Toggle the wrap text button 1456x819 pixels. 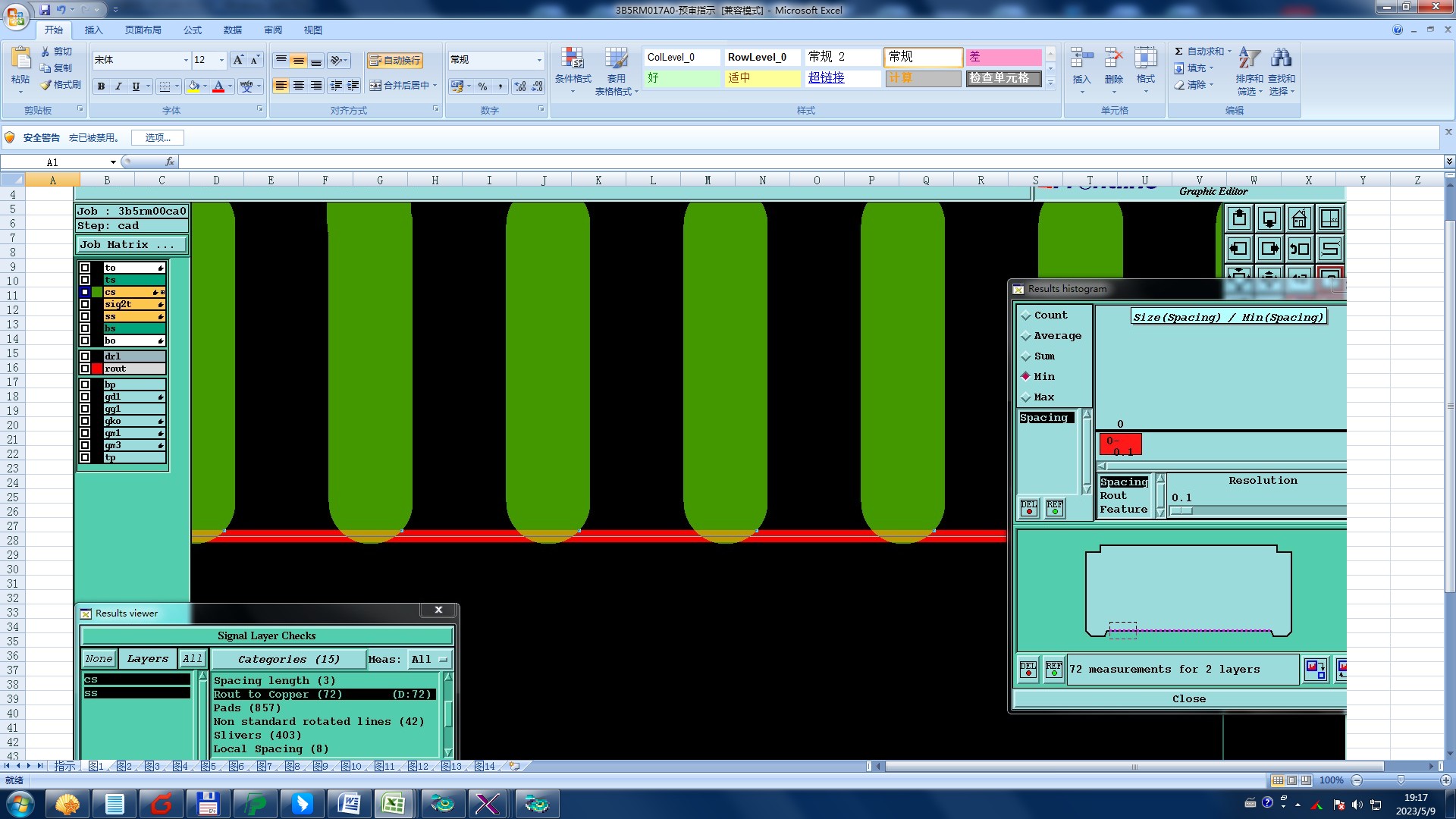394,61
